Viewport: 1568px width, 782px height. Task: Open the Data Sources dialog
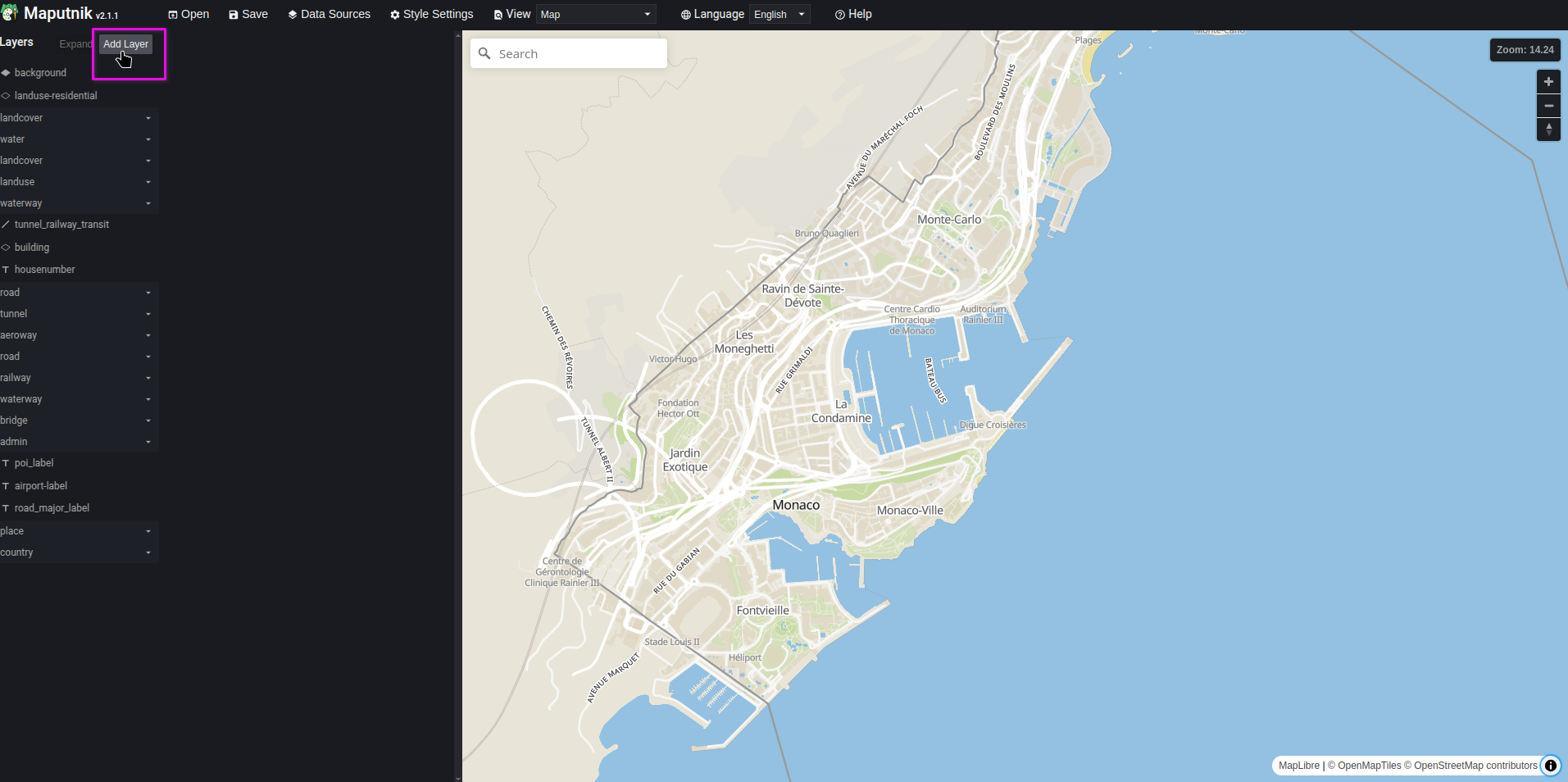(329, 14)
